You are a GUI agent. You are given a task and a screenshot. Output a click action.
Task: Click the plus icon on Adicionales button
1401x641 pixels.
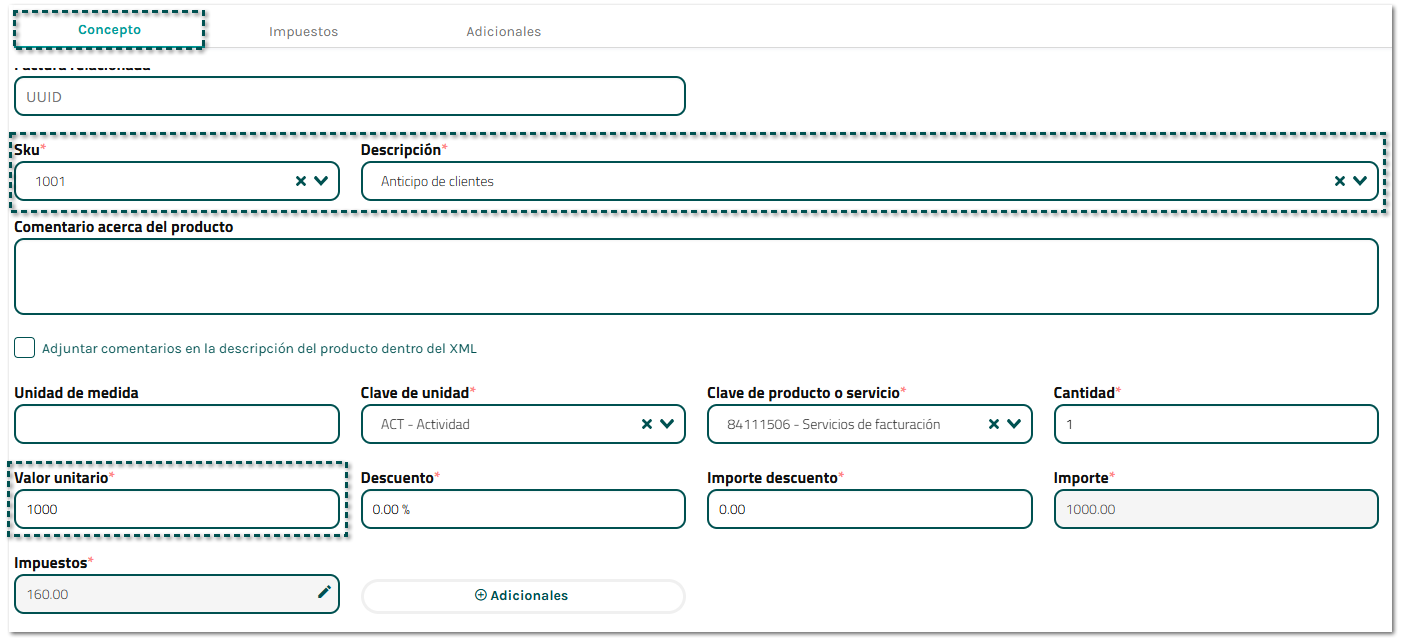pos(480,595)
